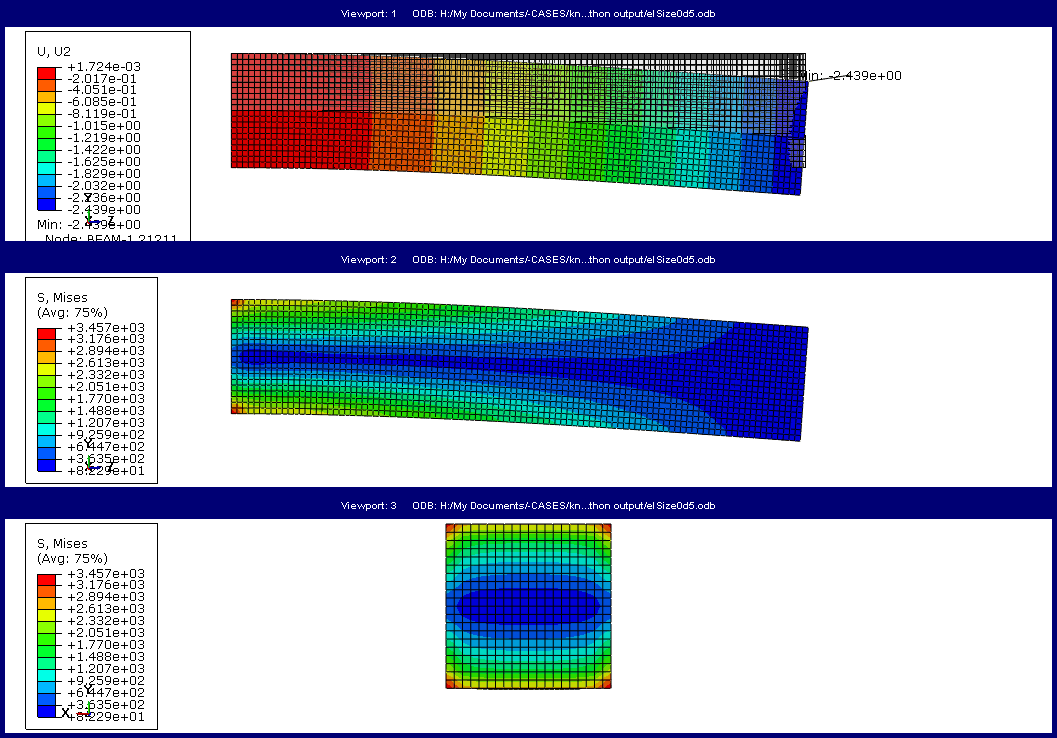
Task: Click the bottom blue swatch in S, Mises legend
Action: 46,465
